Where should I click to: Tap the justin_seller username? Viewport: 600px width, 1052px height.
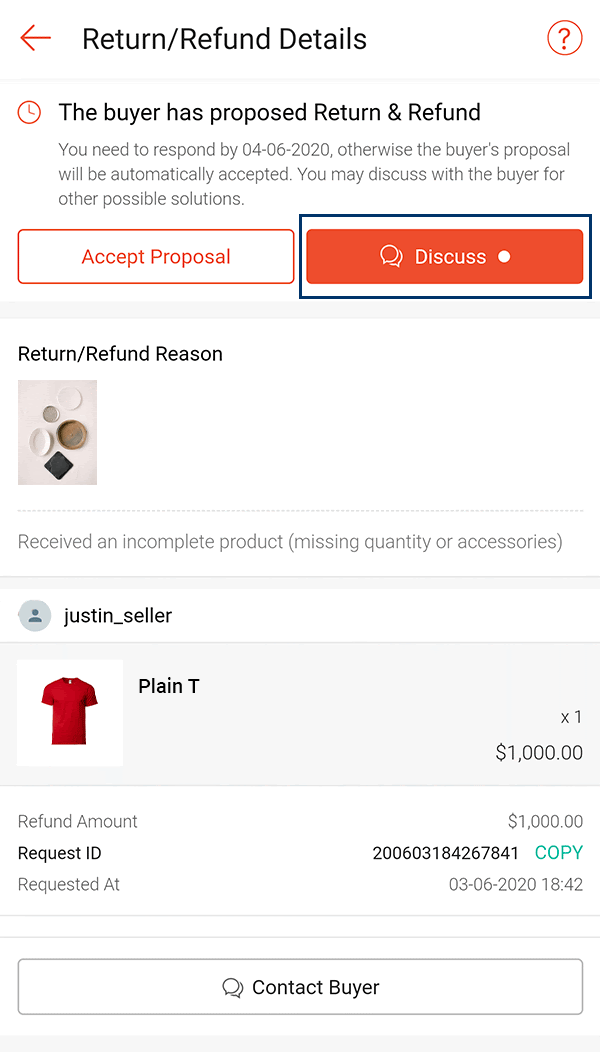click(117, 615)
